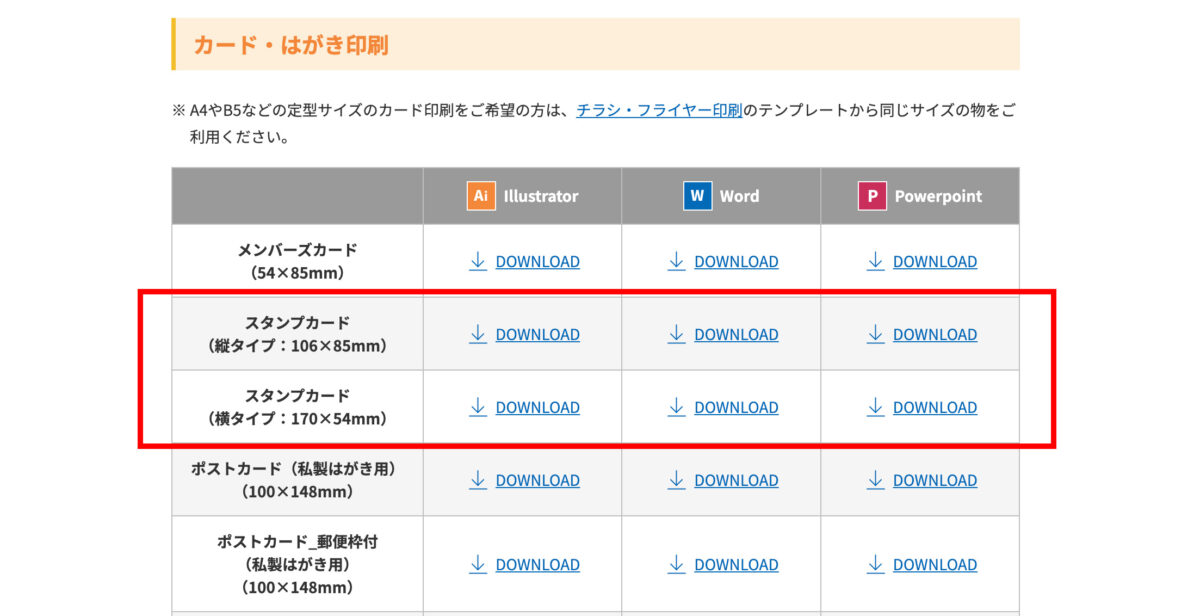
Task: Download Word template for スタンプカード 横タイプ
Action: pos(735,408)
